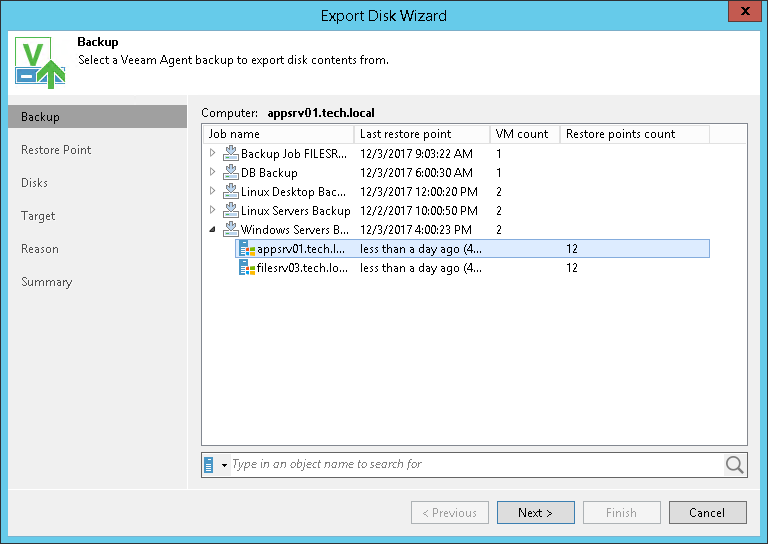Screen dimensions: 768x544
Task: Click restore points count 12 for appsrv01
Action: [x=572, y=249]
